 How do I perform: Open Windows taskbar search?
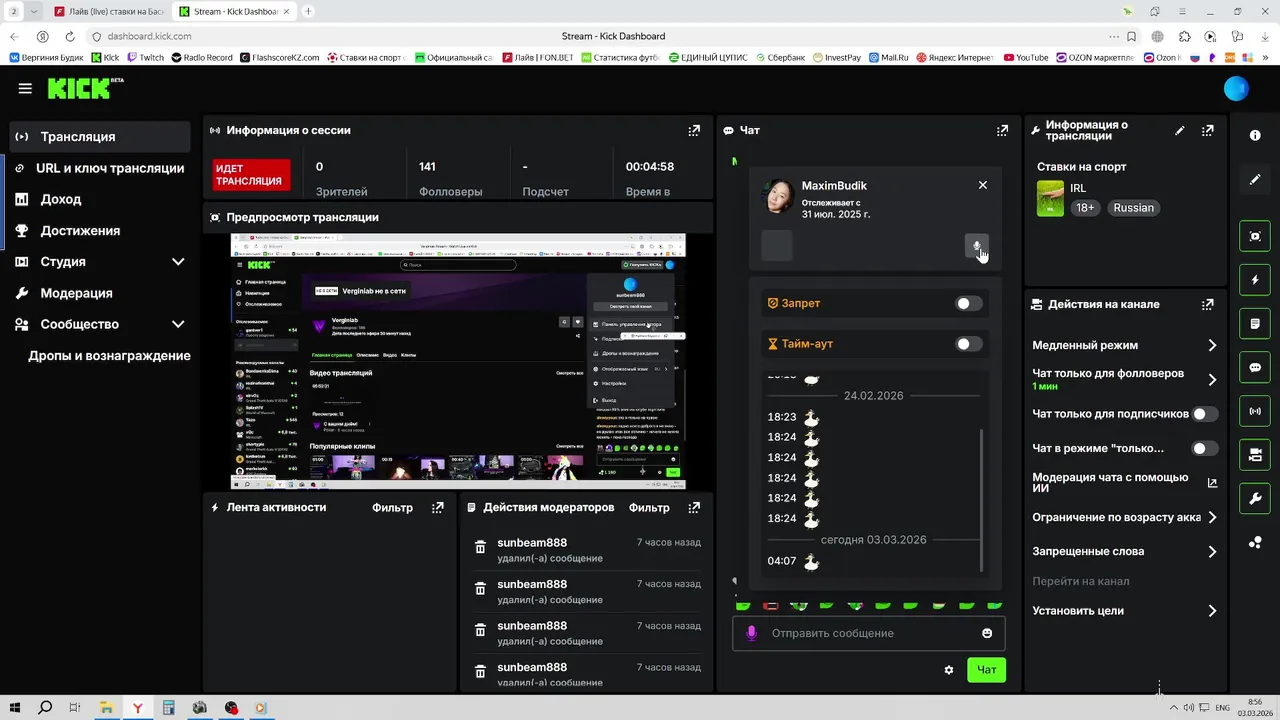(x=45, y=708)
